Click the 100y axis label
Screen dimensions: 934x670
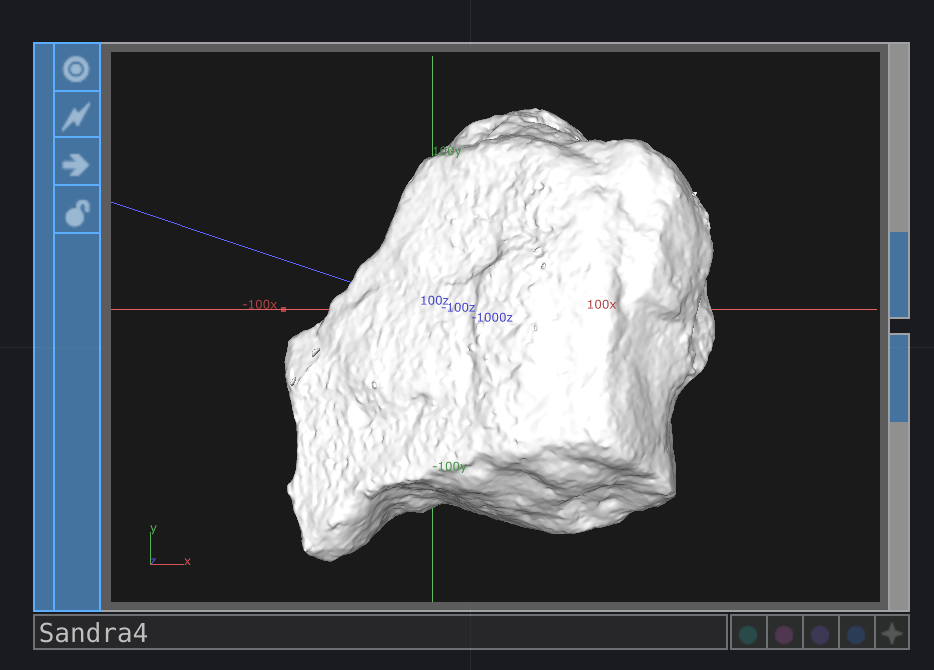(444, 152)
